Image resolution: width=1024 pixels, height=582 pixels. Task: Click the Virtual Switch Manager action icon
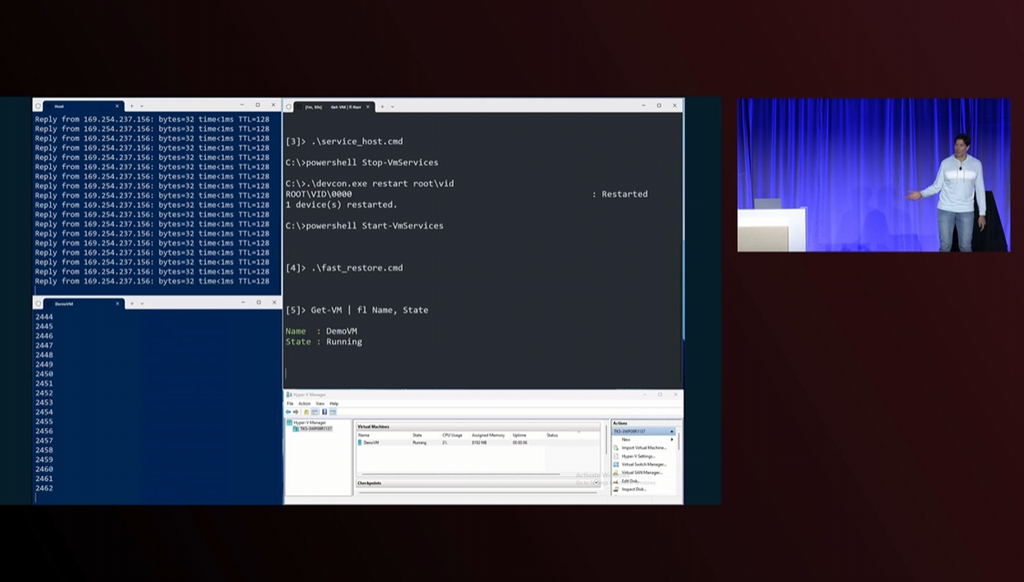(x=616, y=464)
